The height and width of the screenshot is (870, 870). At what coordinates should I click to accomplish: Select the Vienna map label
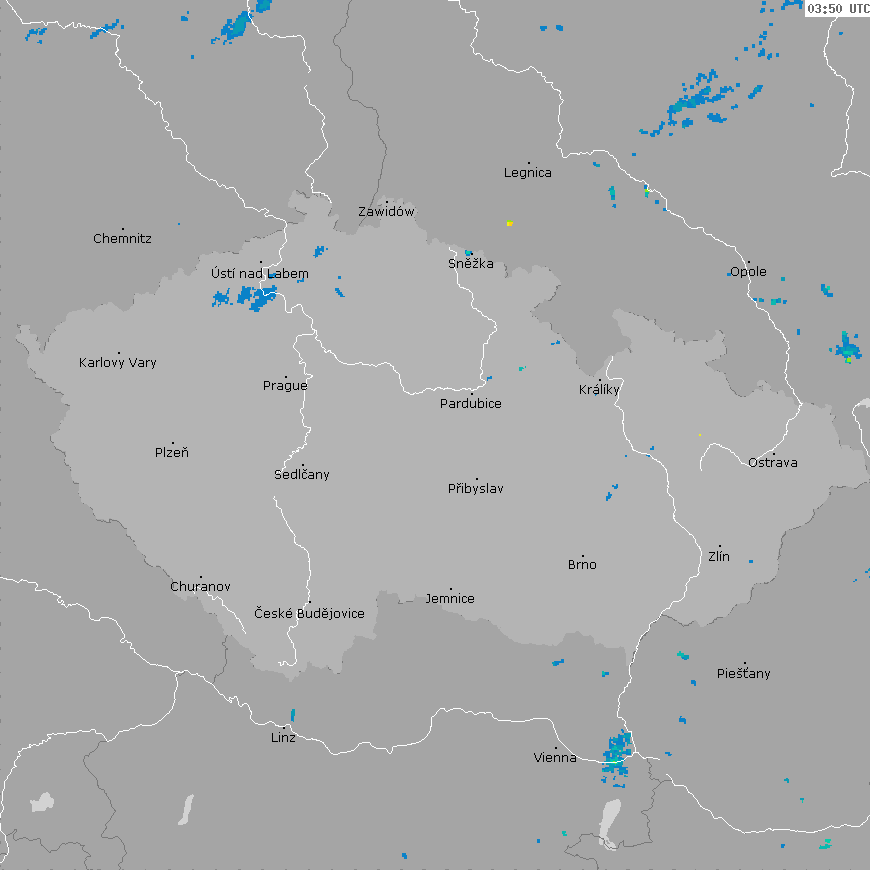click(555, 758)
